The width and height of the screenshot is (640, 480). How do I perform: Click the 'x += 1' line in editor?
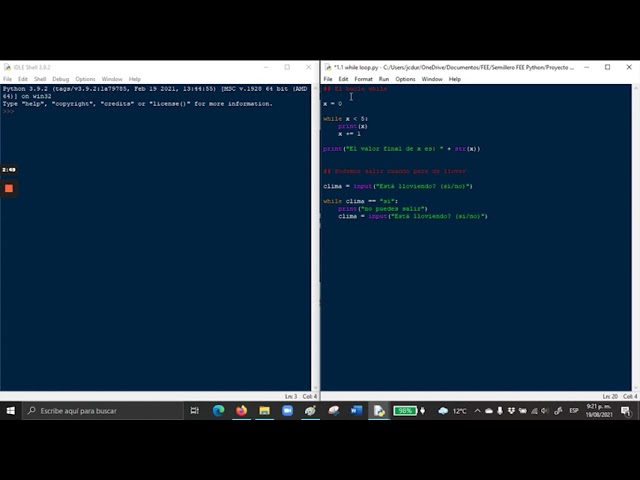(349, 134)
